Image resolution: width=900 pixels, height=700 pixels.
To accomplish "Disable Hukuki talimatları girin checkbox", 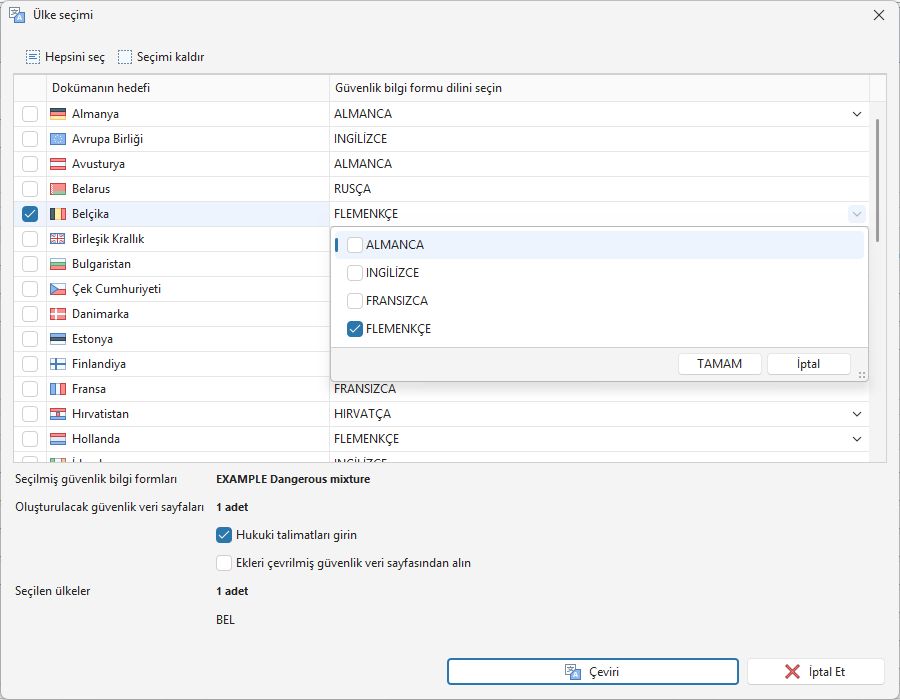I will coord(224,535).
